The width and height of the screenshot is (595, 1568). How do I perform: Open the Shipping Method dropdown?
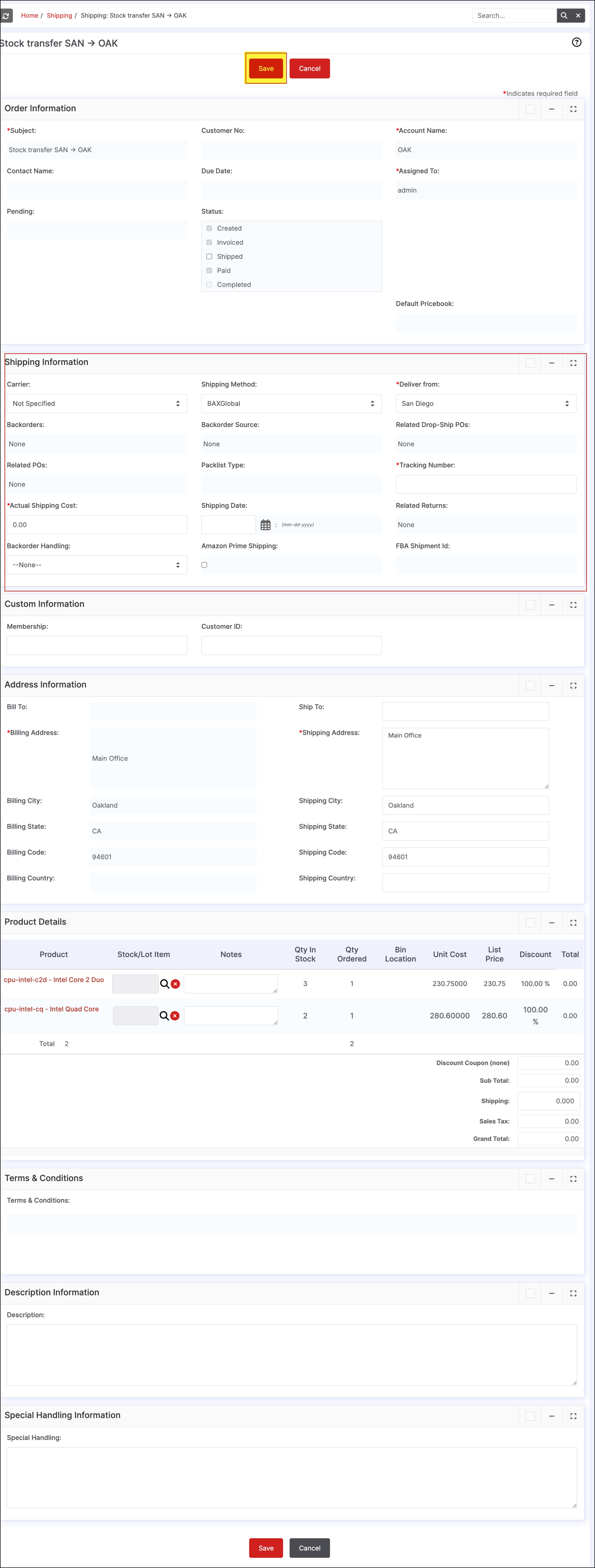291,404
